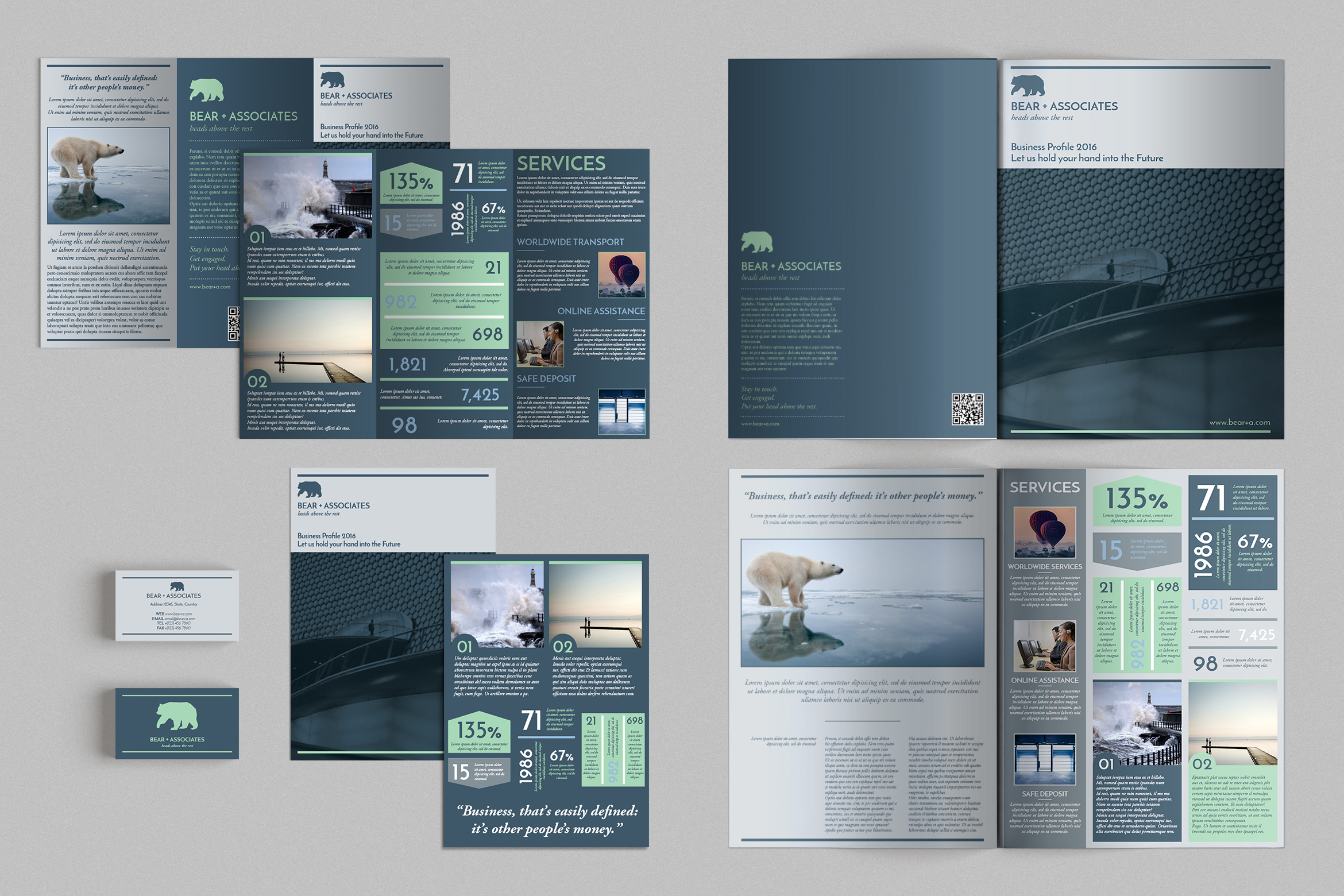Click hot air balloon photo beside Worldwide Transport

tap(621, 275)
